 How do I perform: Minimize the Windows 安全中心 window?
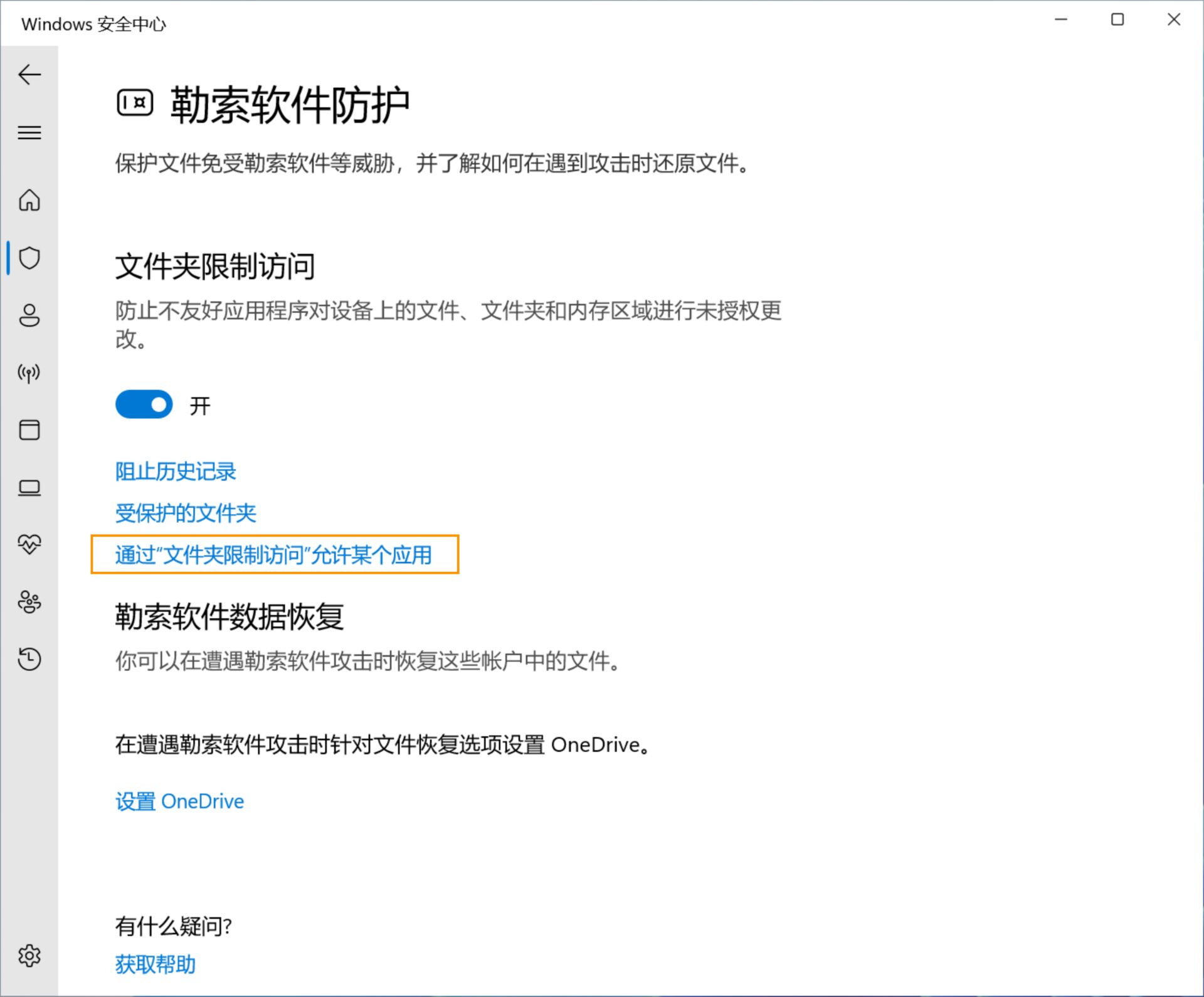tap(1061, 20)
